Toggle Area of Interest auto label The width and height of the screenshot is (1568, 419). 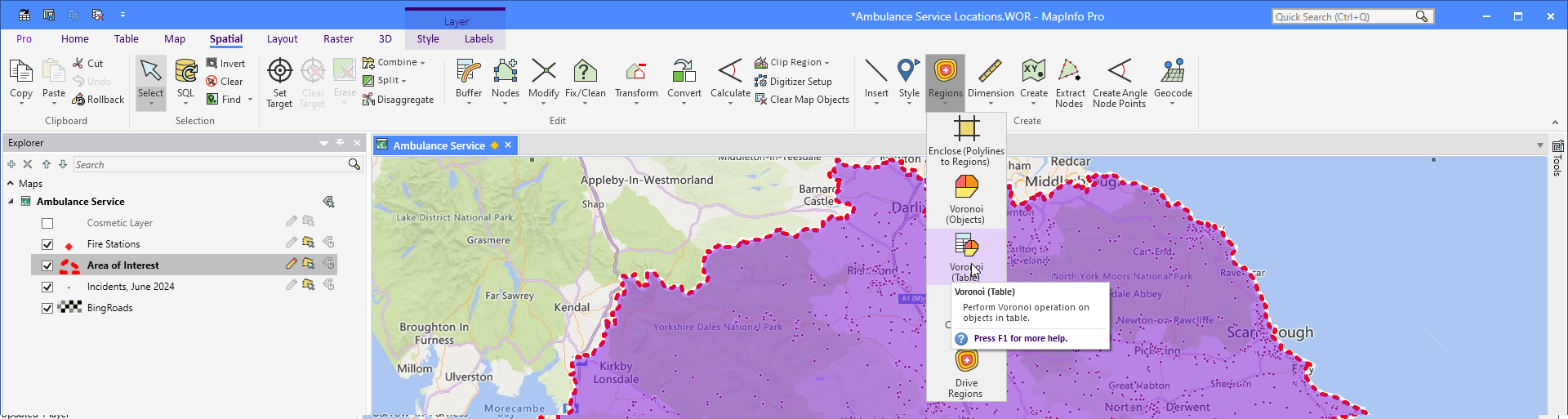click(328, 264)
